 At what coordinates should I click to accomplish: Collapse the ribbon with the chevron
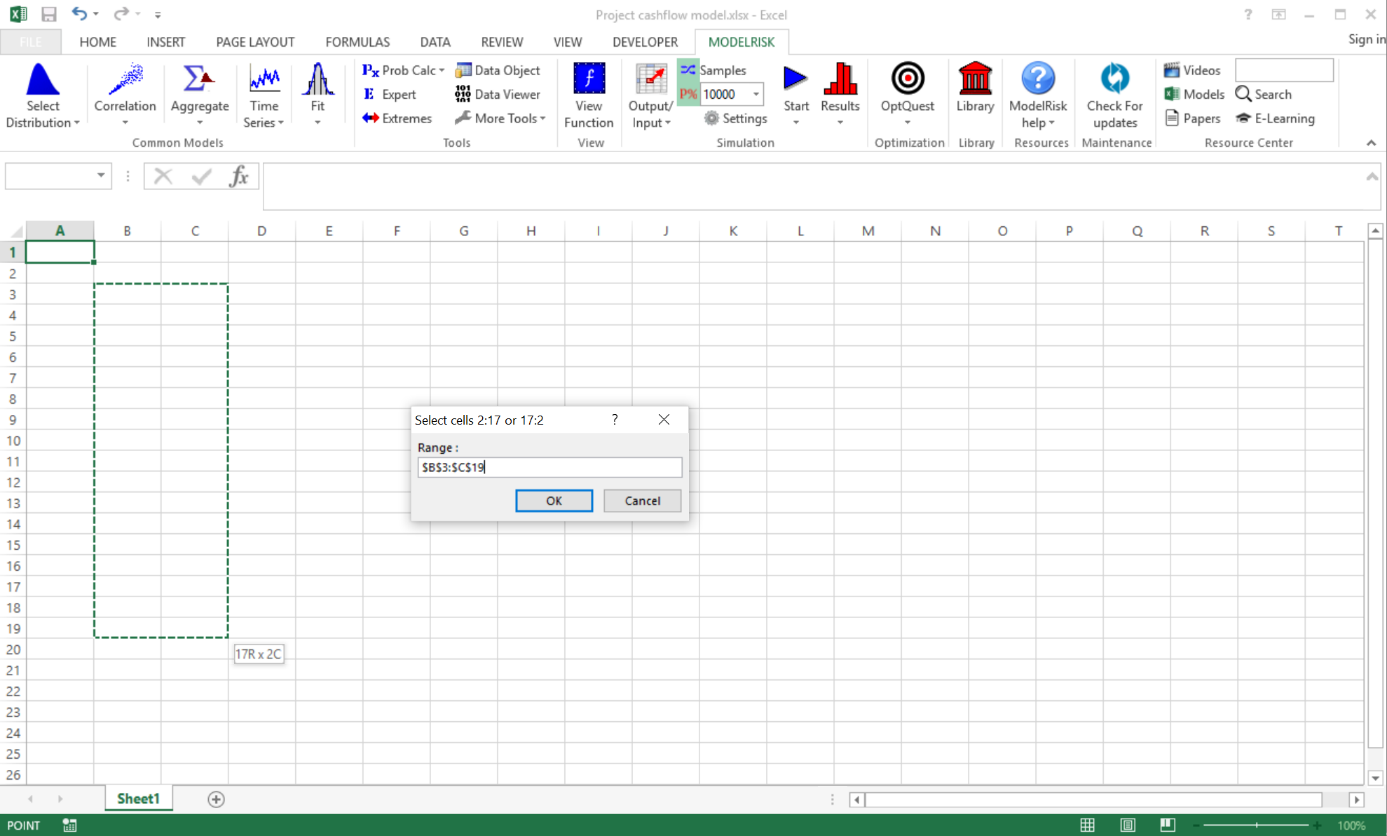point(1370,142)
